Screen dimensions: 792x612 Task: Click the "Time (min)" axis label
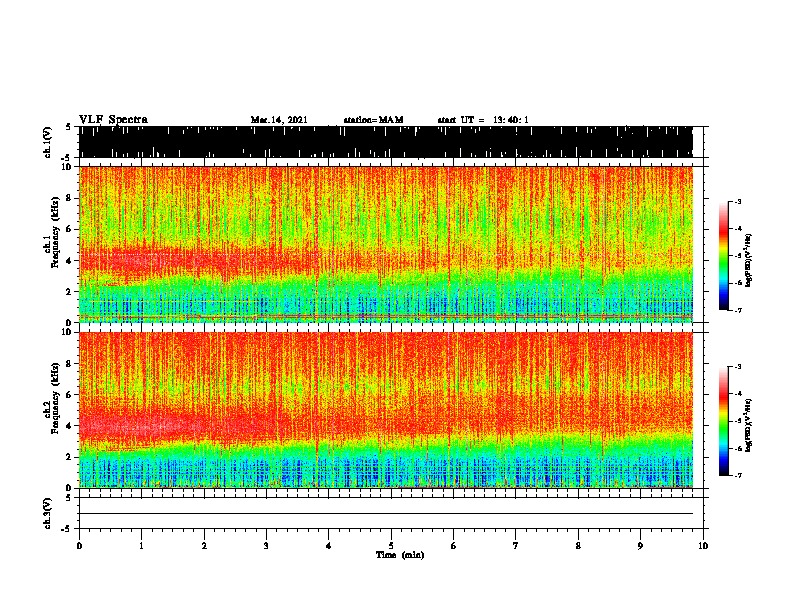coord(400,555)
